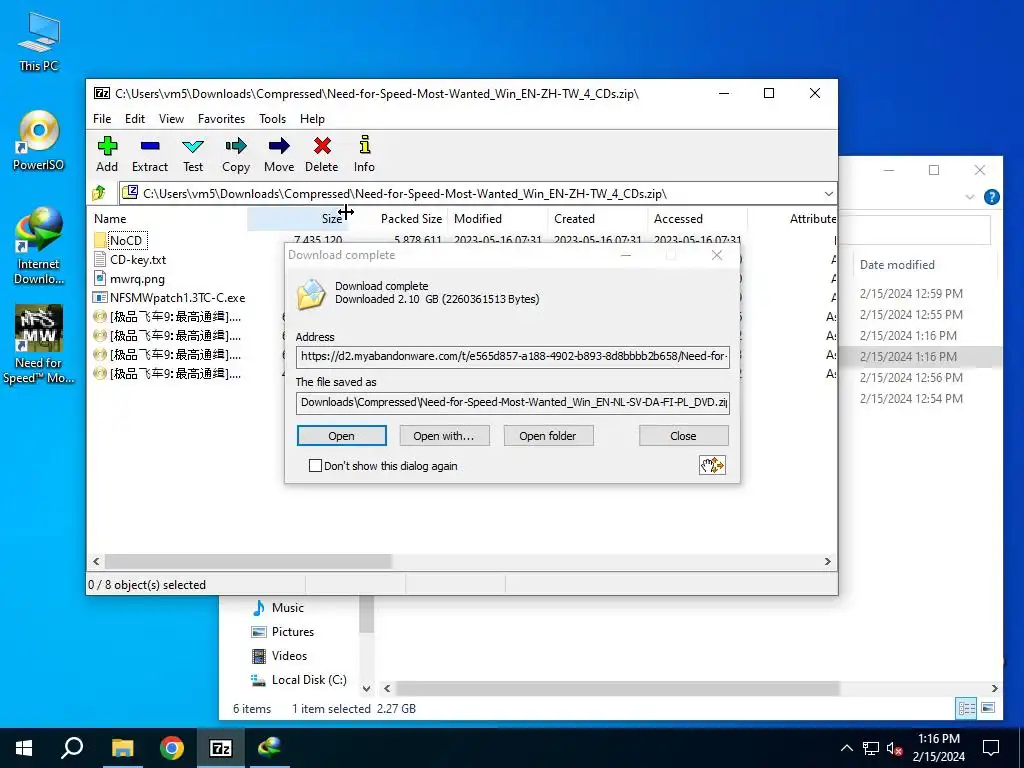
Task: Select Videos in Explorer navigation pane
Action: 280,656
